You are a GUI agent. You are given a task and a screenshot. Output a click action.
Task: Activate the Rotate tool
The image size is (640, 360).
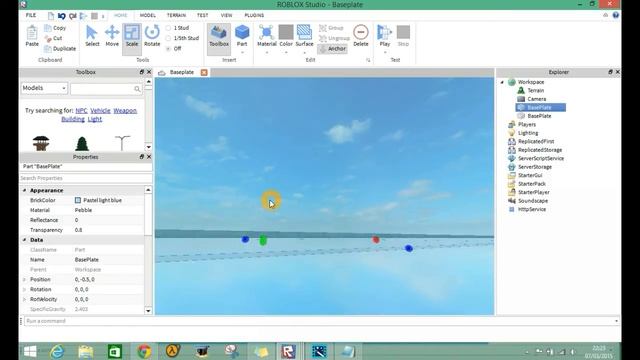click(x=152, y=36)
